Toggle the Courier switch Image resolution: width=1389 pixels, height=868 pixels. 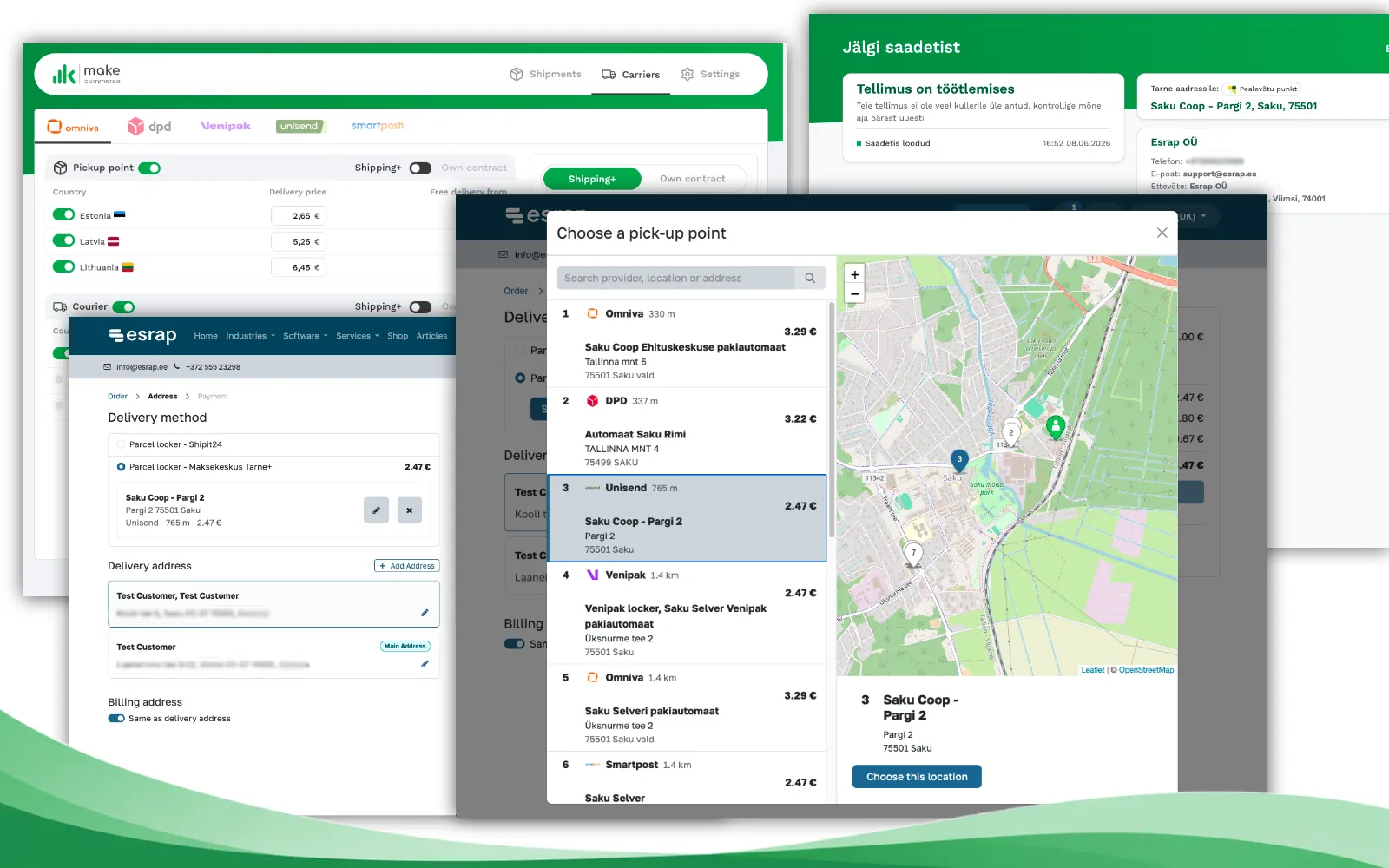point(123,307)
